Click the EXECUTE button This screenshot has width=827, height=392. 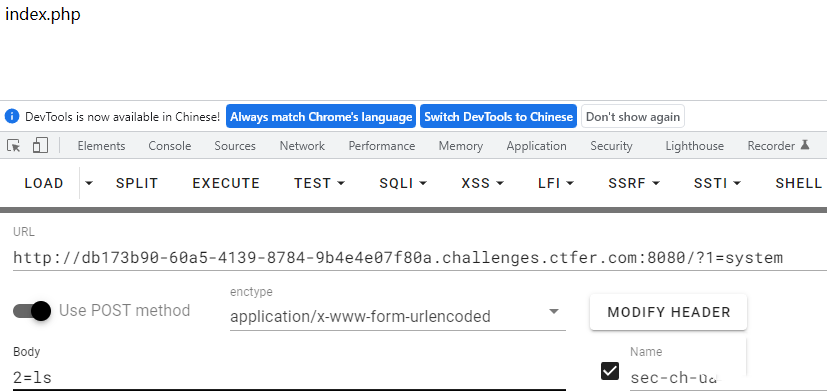226,184
